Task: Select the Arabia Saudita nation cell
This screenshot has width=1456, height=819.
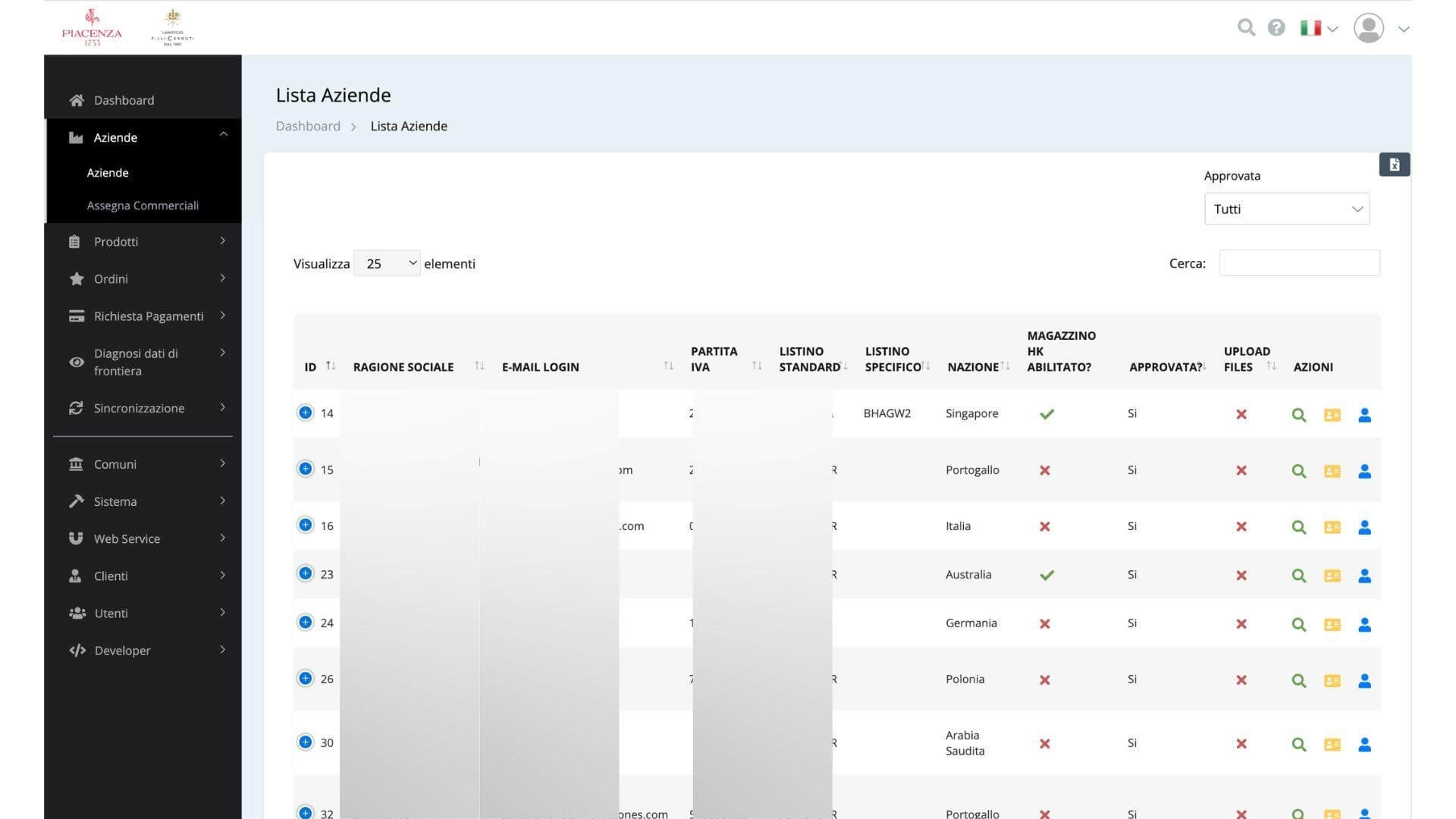Action: pos(965,743)
